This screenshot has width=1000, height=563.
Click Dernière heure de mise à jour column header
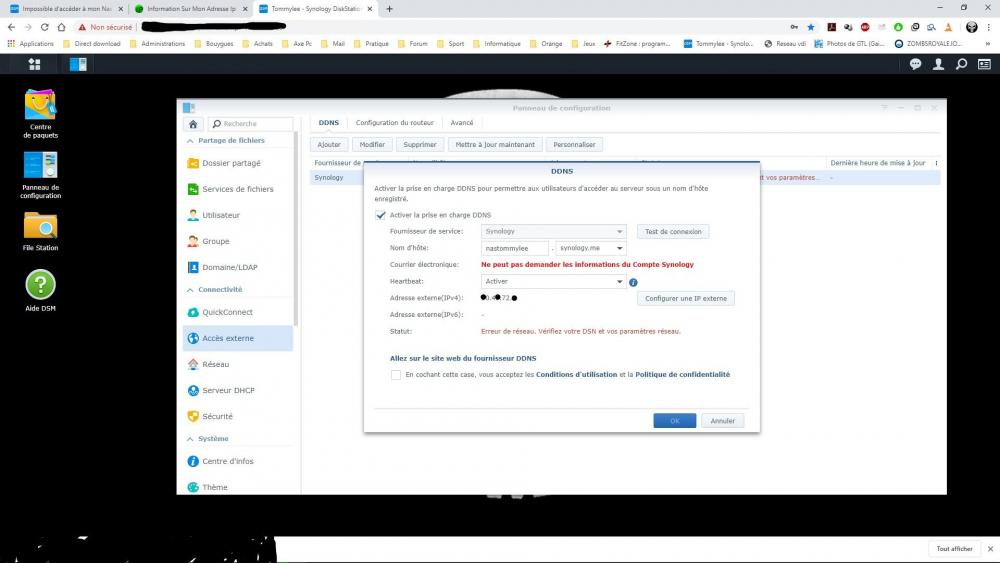coord(878,163)
